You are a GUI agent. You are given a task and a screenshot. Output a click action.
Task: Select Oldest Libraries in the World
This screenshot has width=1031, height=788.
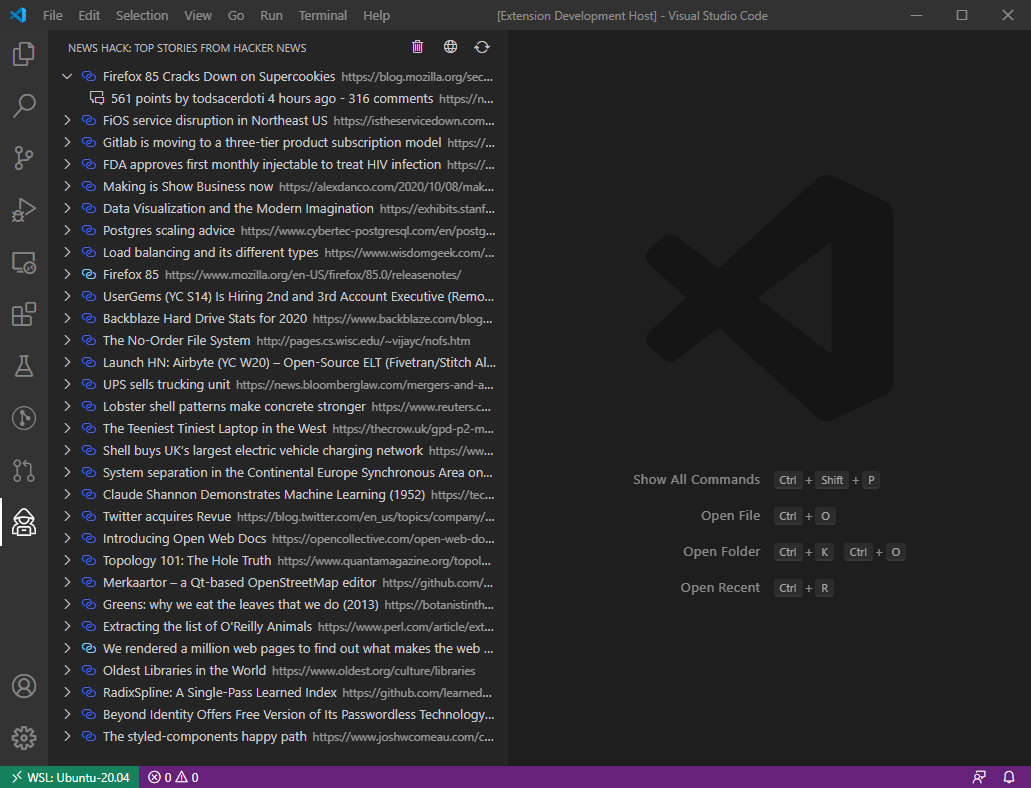point(277,670)
